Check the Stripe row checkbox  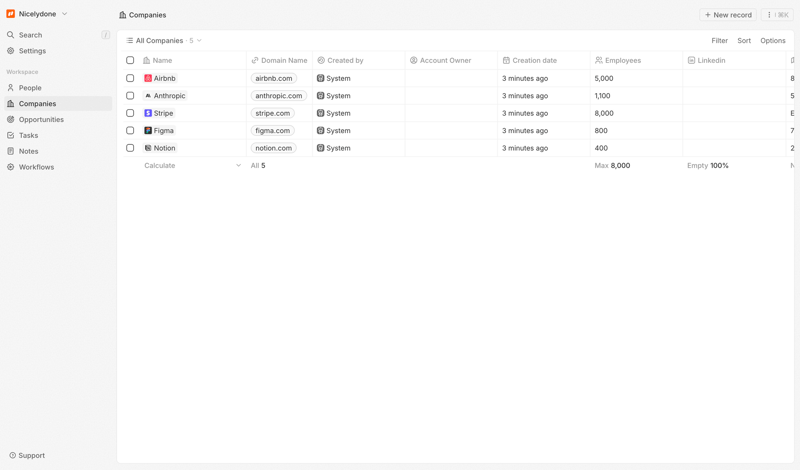coord(130,113)
